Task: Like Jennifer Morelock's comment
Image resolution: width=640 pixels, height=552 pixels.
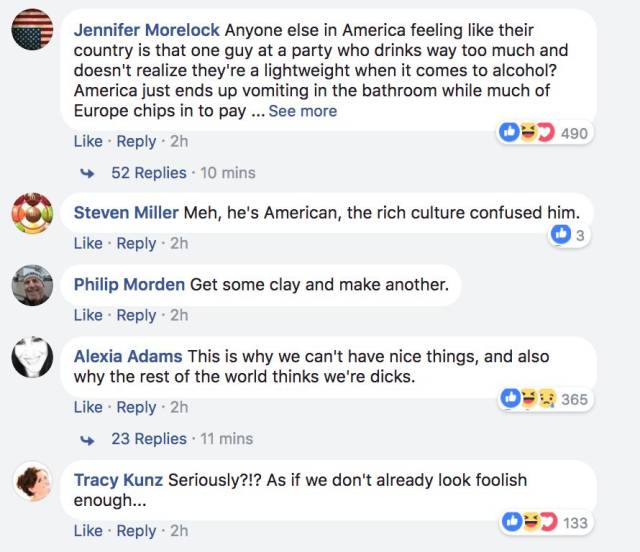Action: (x=88, y=142)
